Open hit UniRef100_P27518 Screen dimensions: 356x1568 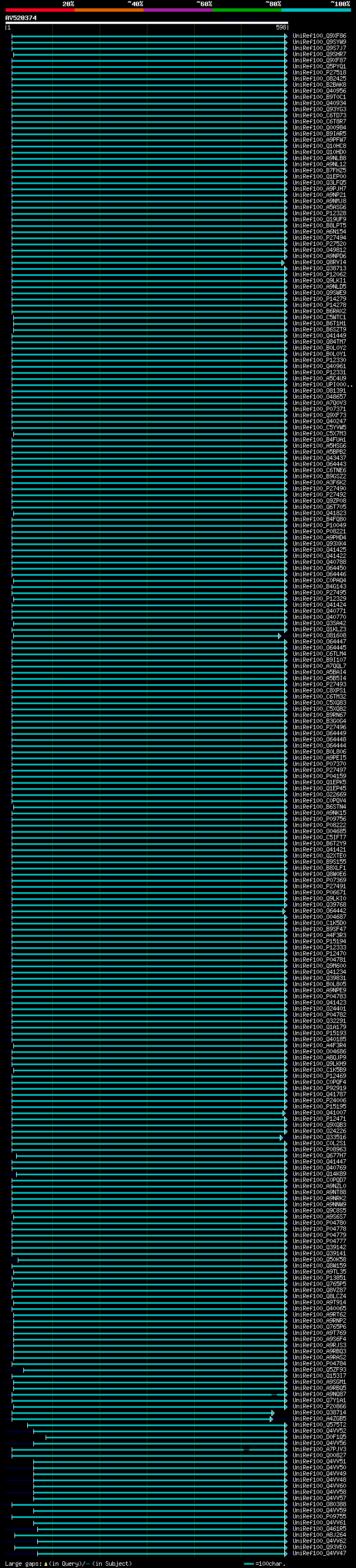pyautogui.click(x=319, y=72)
